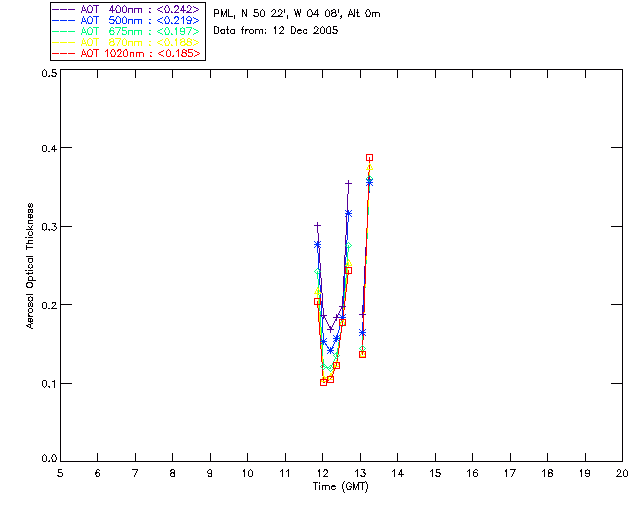Screen dimensions: 640x512
Task: Select the "Data from: 12 Dec 2005" text
Action: click(x=276, y=31)
